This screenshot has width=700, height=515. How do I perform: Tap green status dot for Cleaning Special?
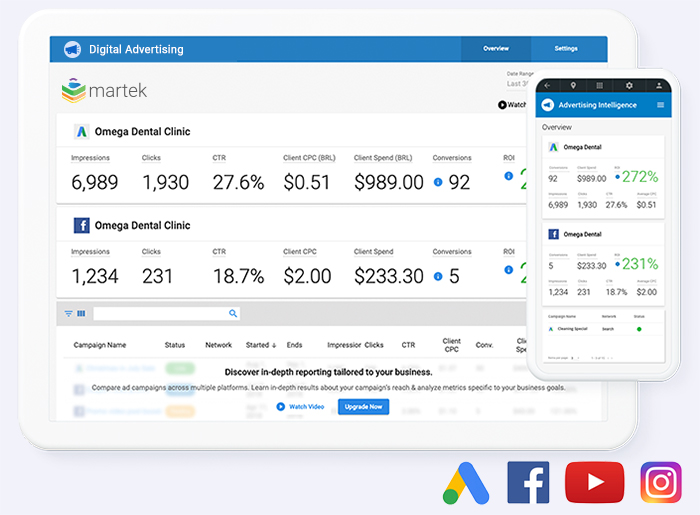(639, 329)
